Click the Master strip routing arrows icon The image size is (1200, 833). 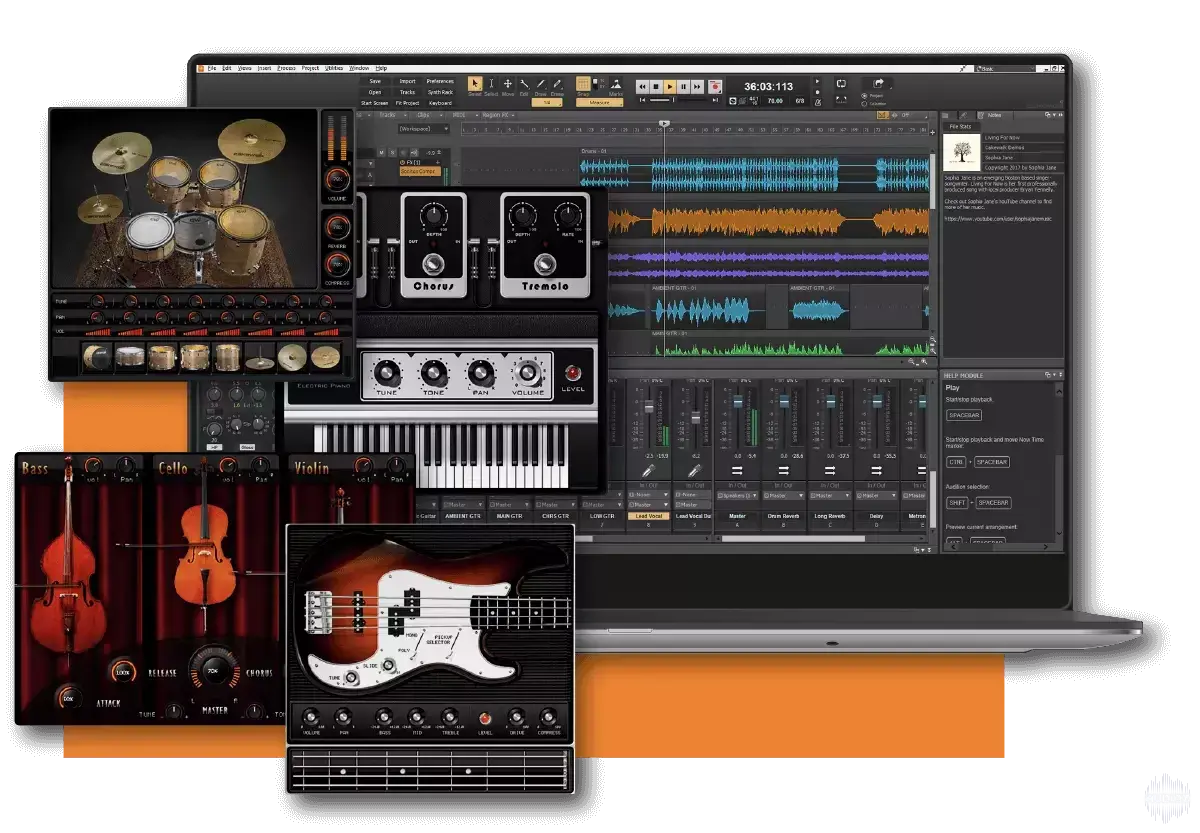click(x=737, y=470)
